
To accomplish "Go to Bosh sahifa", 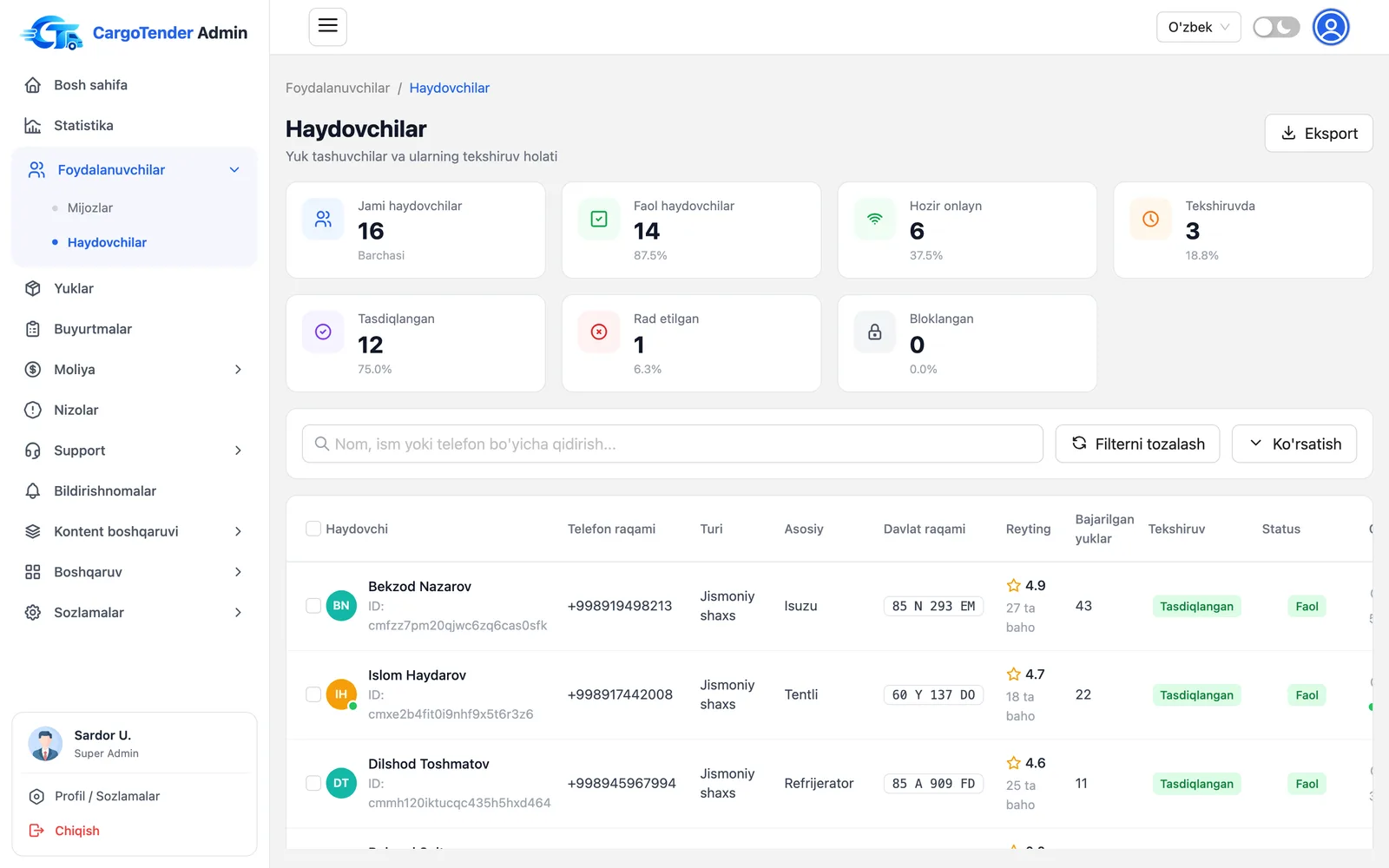I will (135, 85).
